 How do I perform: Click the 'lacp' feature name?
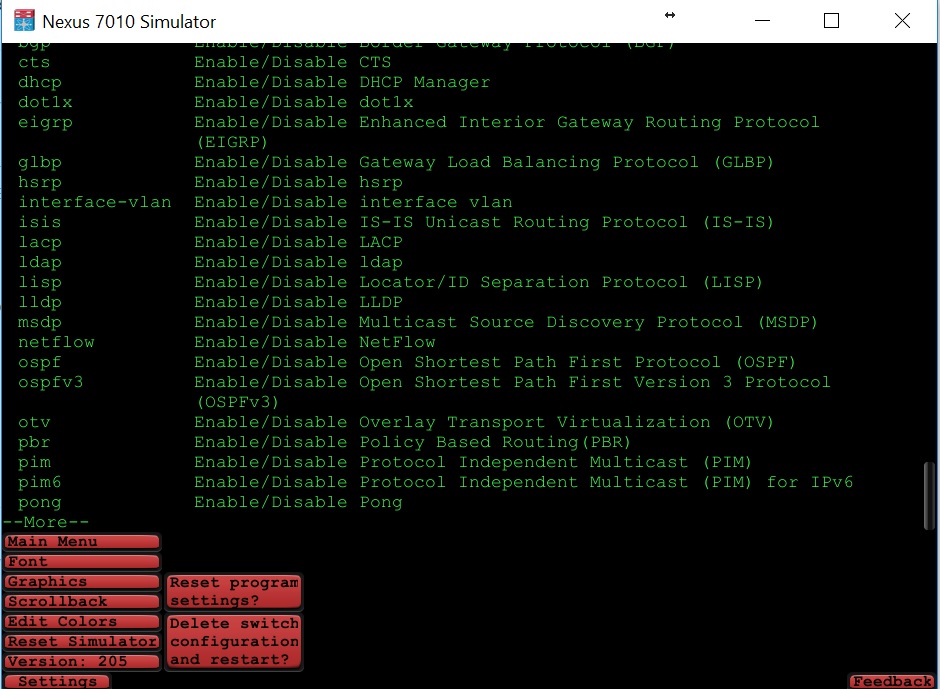click(x=40, y=242)
